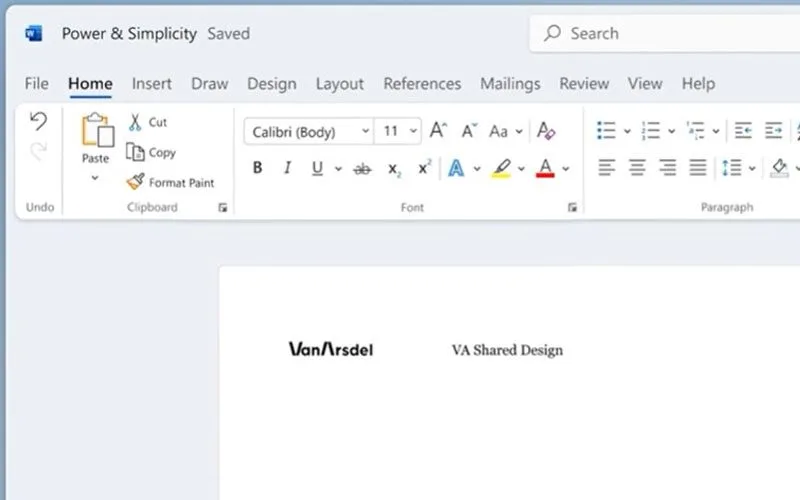Viewport: 800px width, 500px height.
Task: Apply text effects with the blue A icon
Action: 456,168
